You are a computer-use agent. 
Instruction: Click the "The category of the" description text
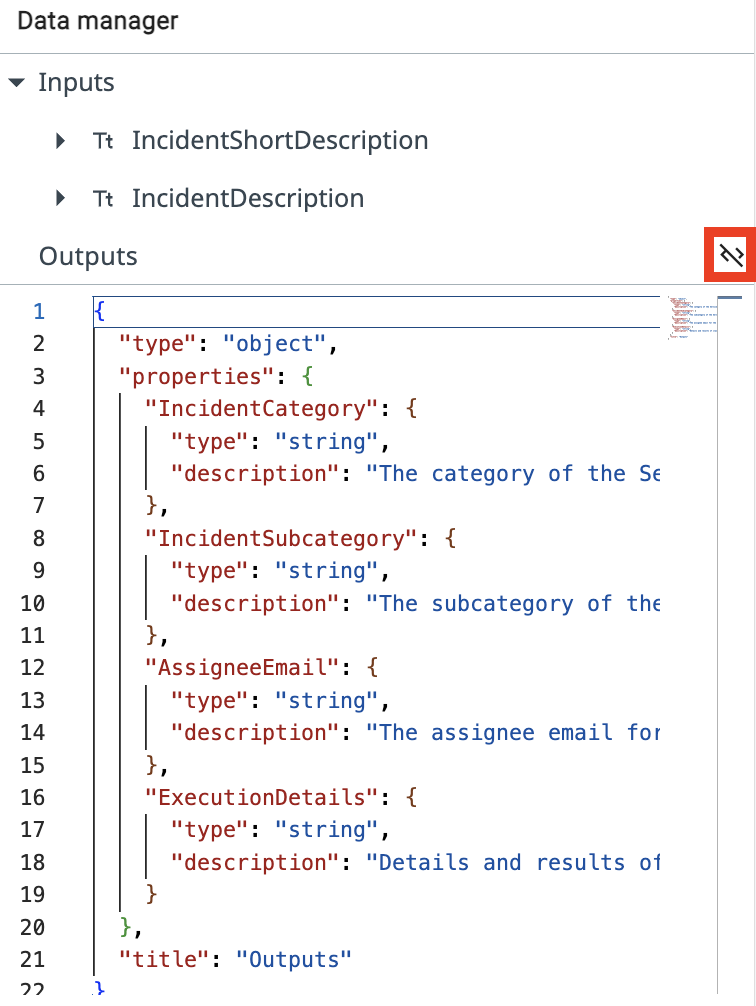502,473
